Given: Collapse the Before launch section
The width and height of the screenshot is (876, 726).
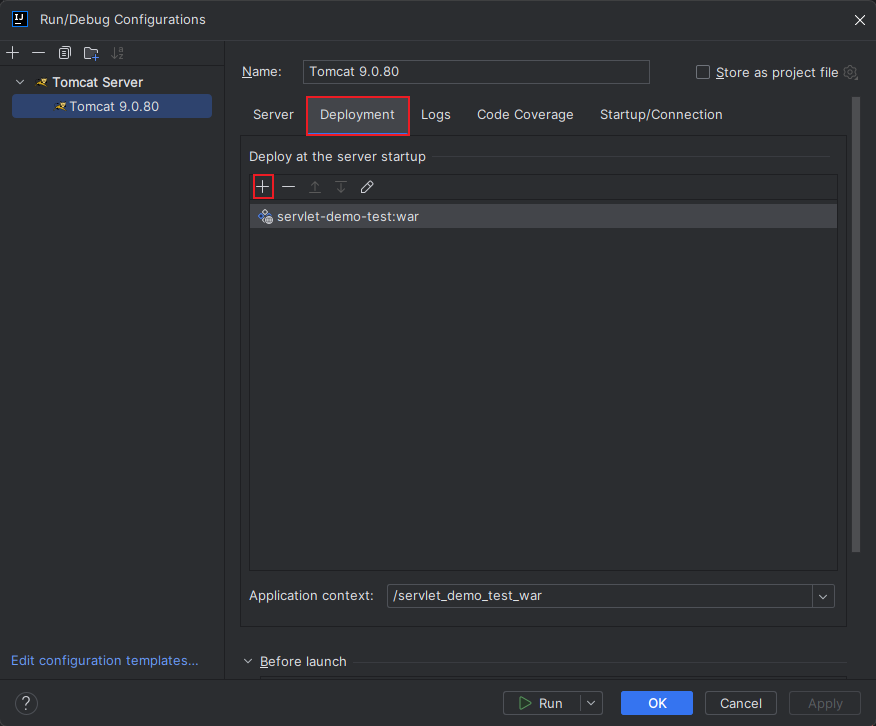Looking at the screenshot, I should (x=248, y=661).
